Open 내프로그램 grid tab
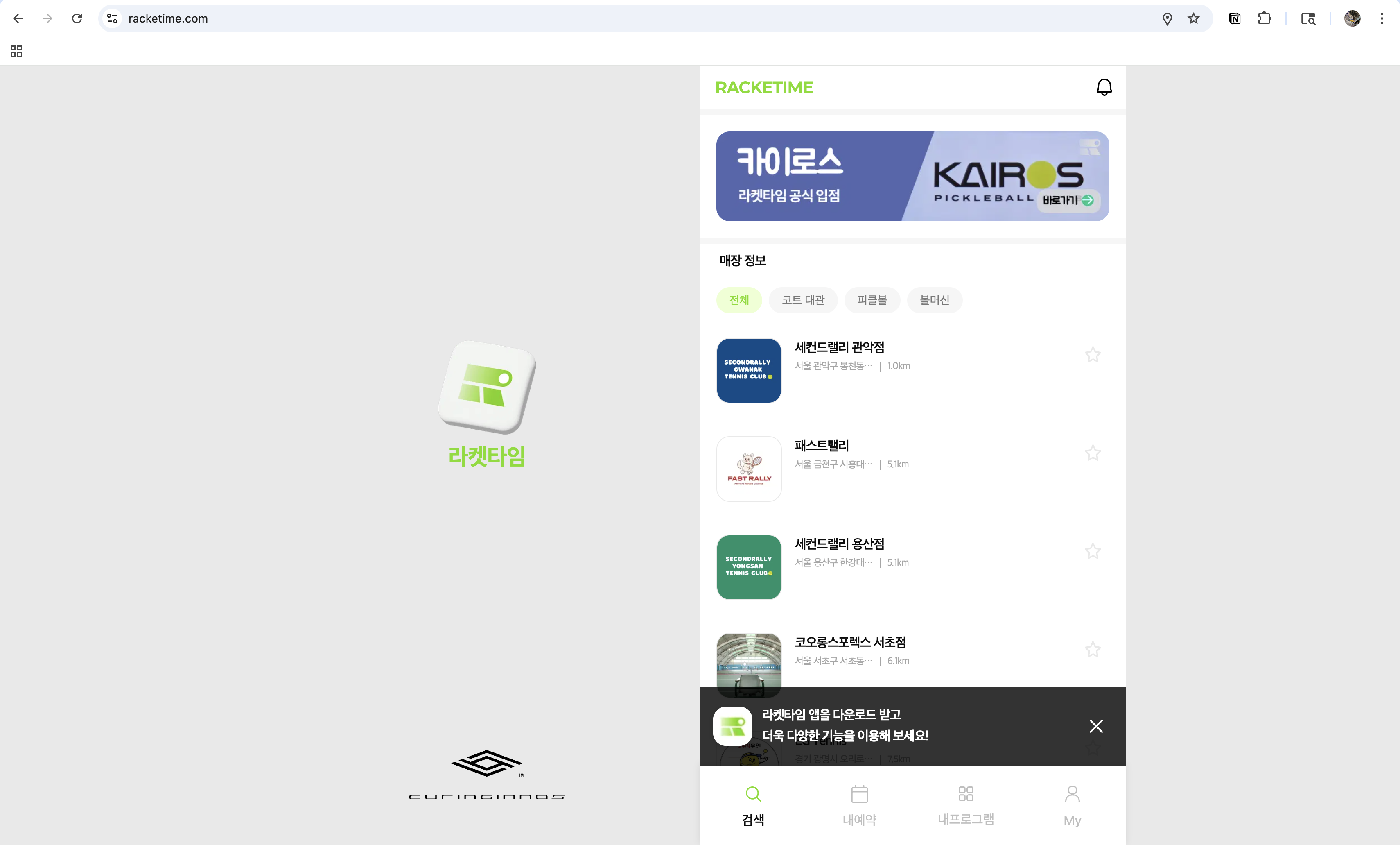 point(965,805)
